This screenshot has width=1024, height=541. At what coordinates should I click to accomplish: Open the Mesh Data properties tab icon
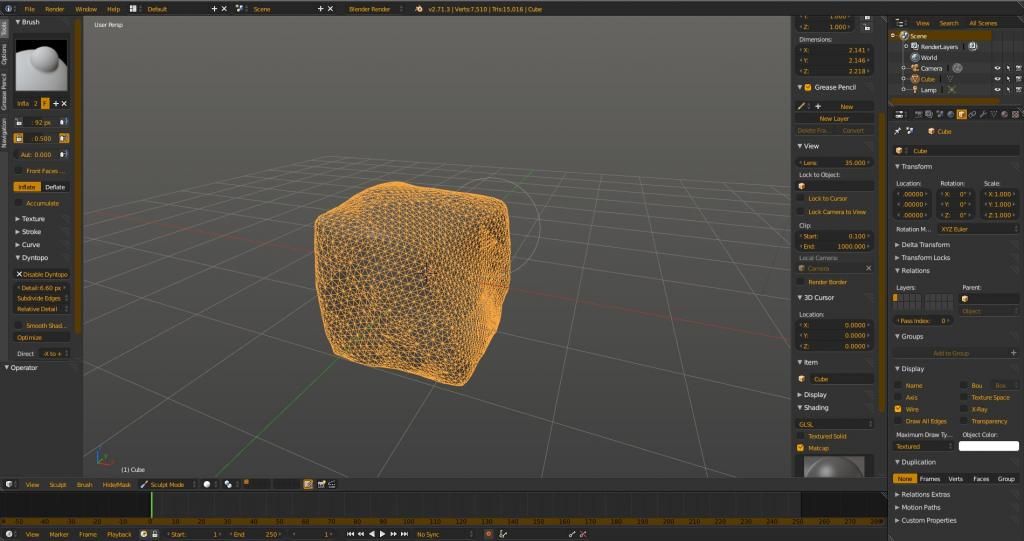tap(994, 114)
